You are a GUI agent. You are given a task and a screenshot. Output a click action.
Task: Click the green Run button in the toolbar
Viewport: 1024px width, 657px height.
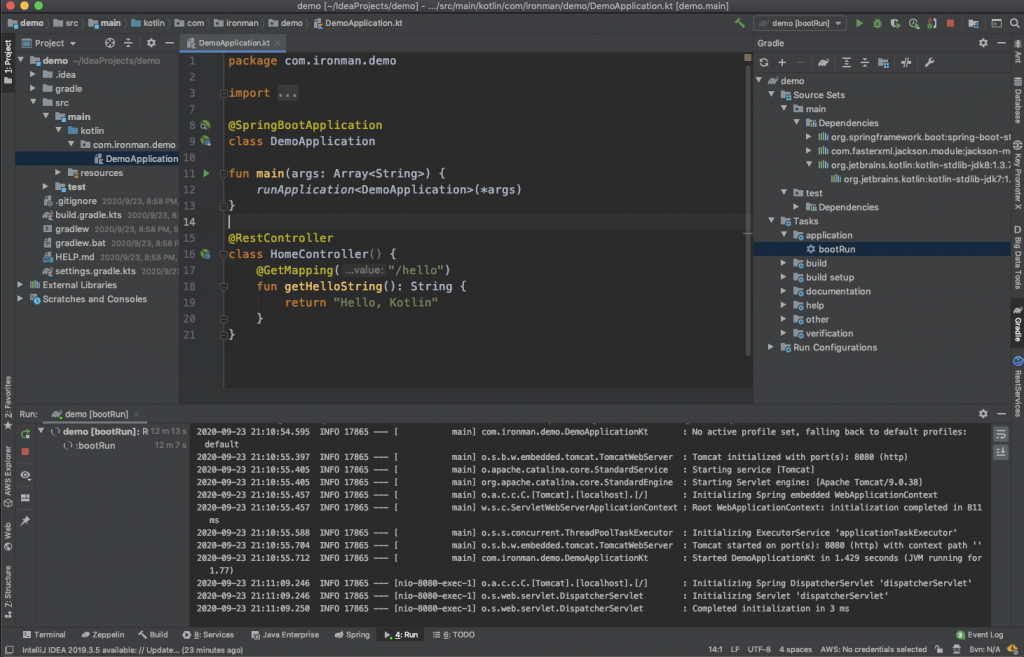858,22
